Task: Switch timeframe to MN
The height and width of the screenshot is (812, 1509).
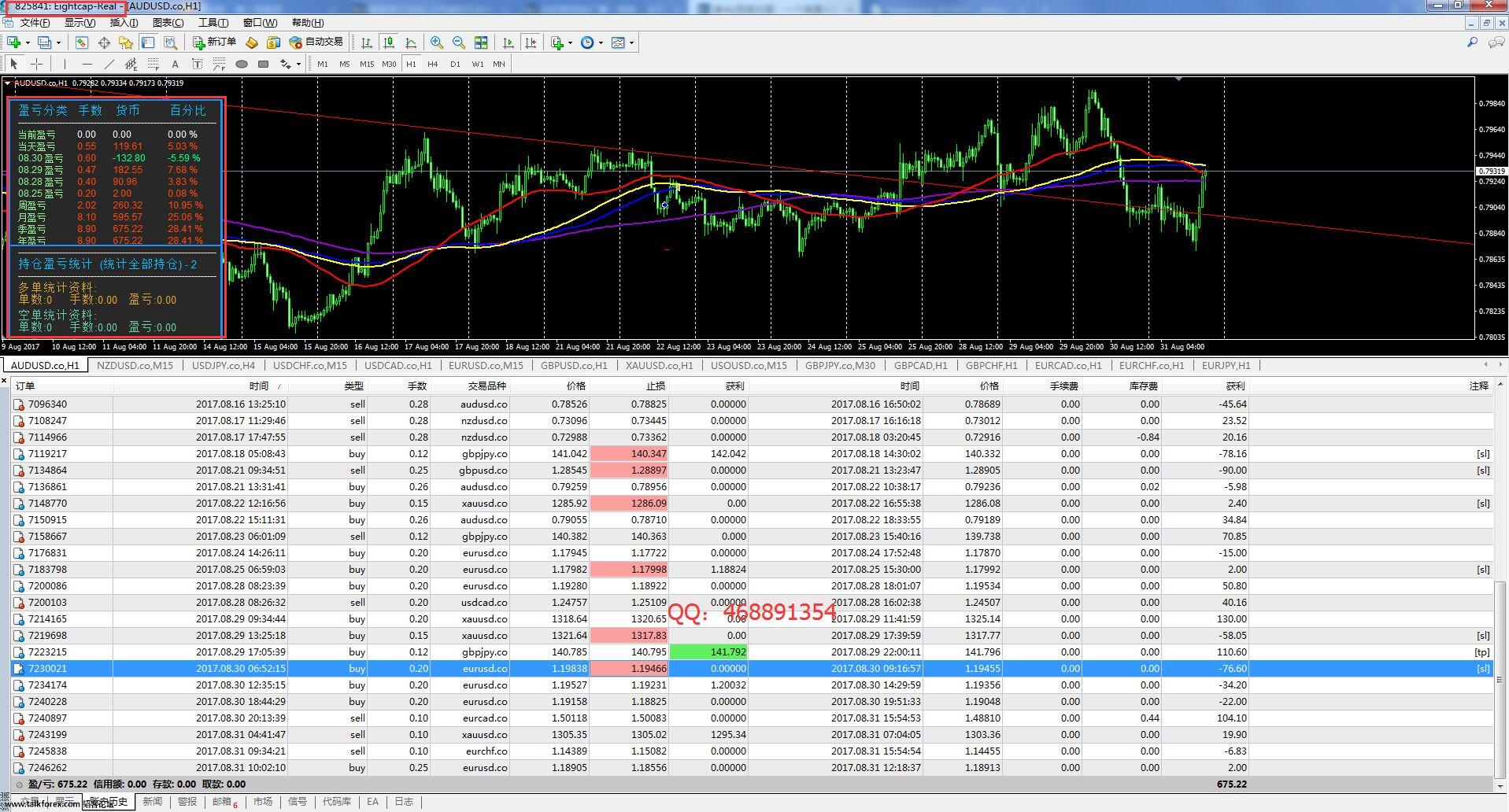Action: point(499,64)
